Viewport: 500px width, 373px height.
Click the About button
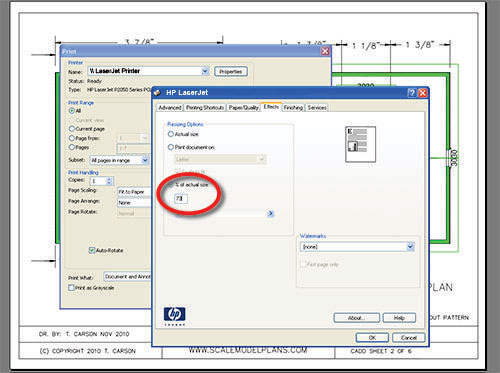tap(356, 318)
